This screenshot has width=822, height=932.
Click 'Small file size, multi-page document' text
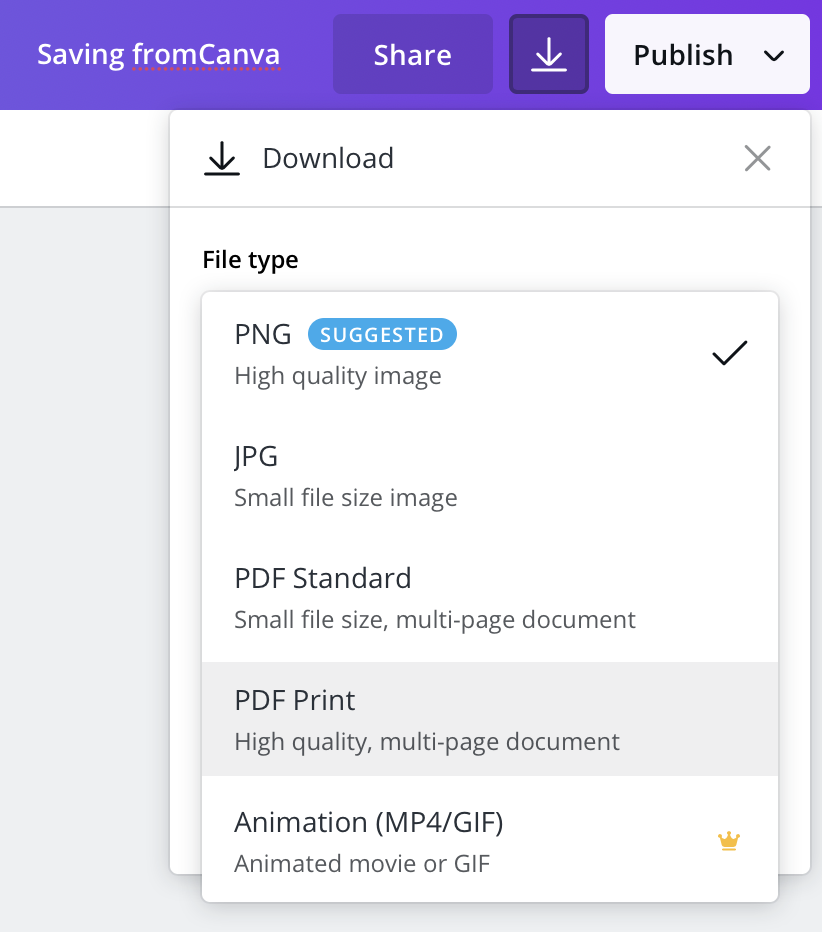(434, 620)
